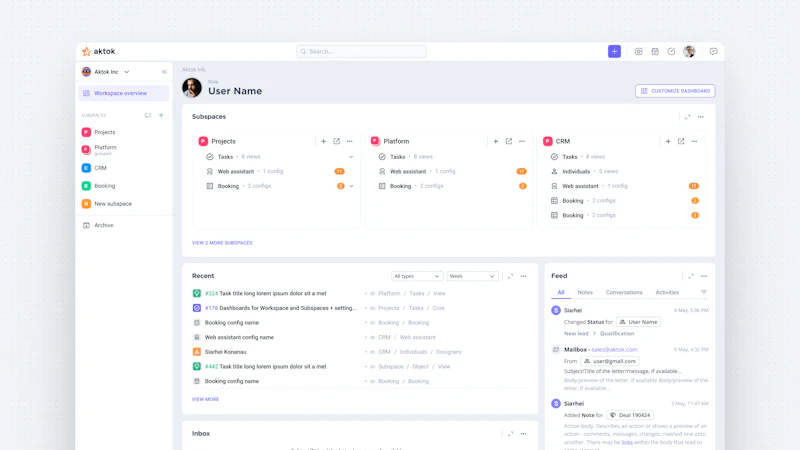Open sales@aktok.com mailbox link

(614, 349)
